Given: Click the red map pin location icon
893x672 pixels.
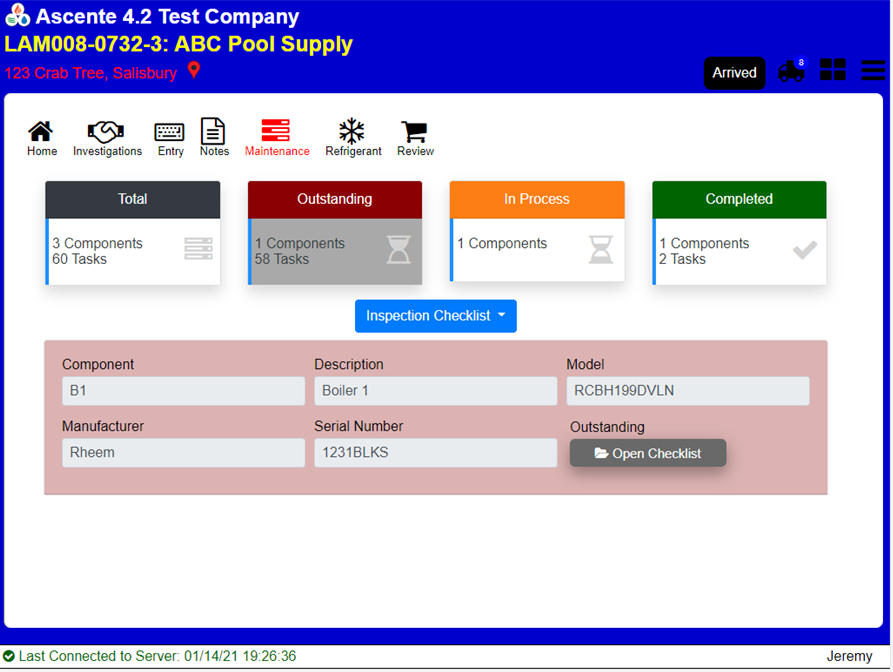Looking at the screenshot, I should [x=194, y=71].
